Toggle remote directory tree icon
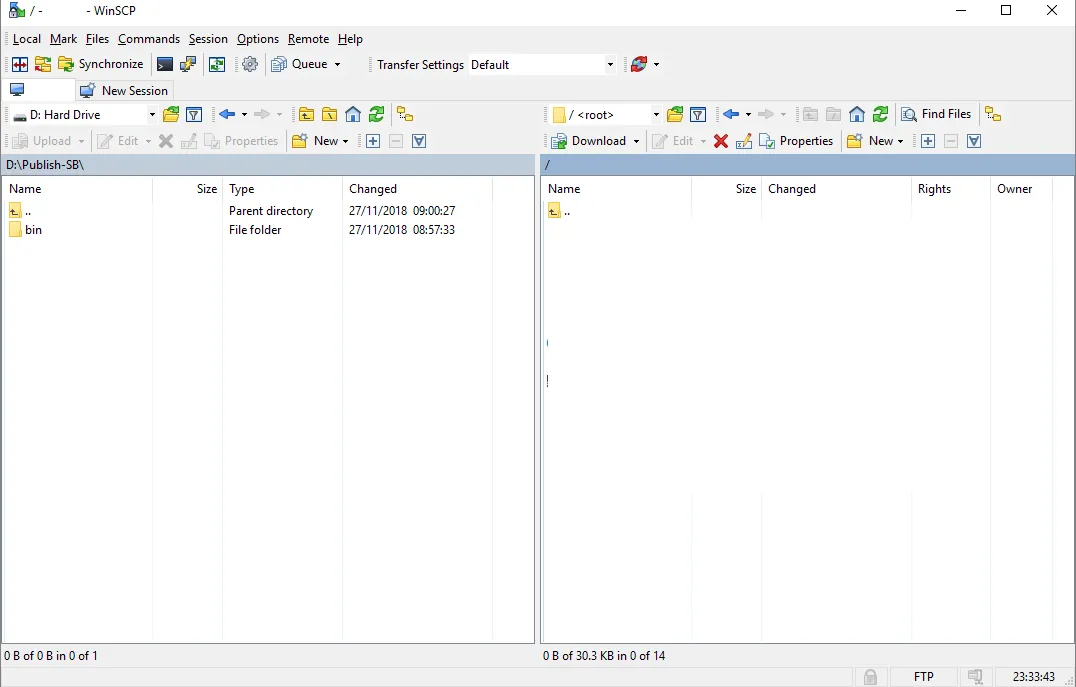The height and width of the screenshot is (687, 1076). click(x=993, y=115)
